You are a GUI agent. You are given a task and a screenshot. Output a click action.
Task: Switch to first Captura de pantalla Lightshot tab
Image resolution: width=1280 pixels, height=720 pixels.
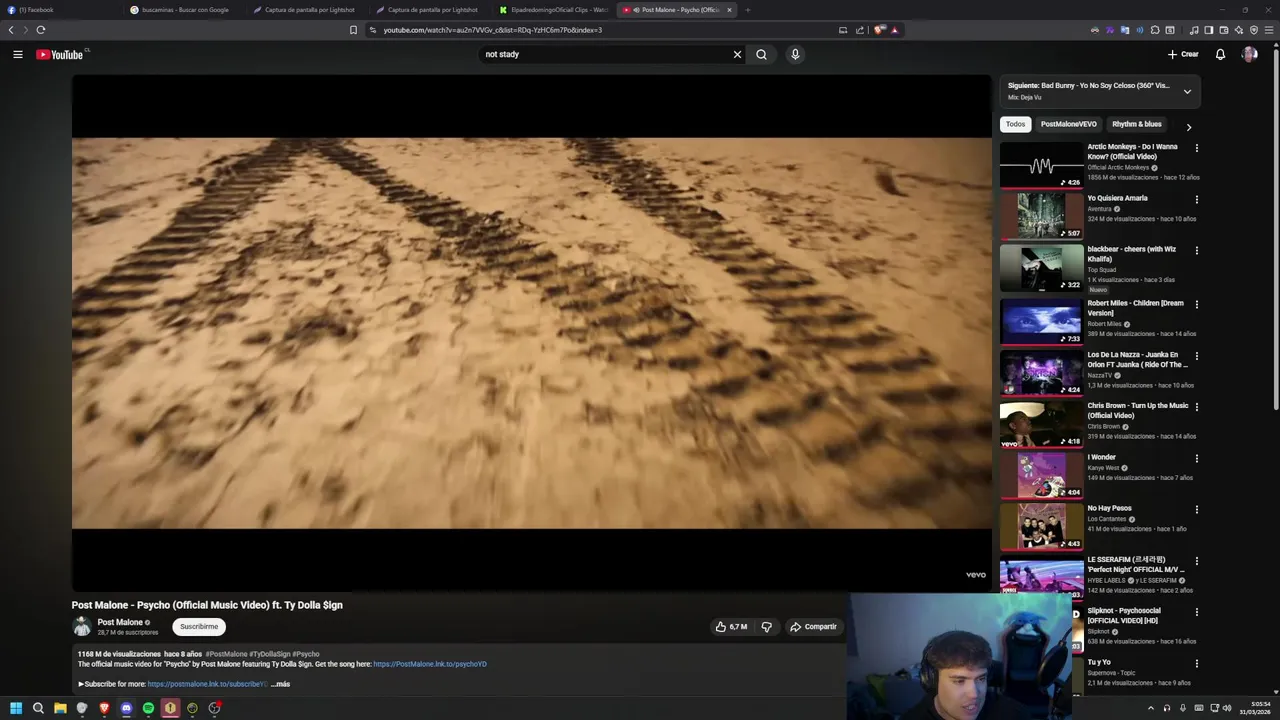pyautogui.click(x=307, y=10)
